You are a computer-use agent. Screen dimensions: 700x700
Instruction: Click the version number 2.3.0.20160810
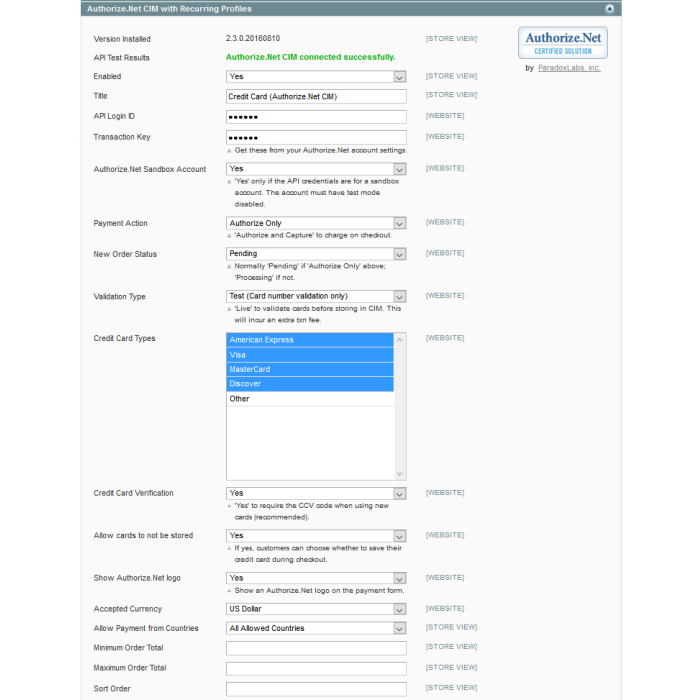coord(253,38)
